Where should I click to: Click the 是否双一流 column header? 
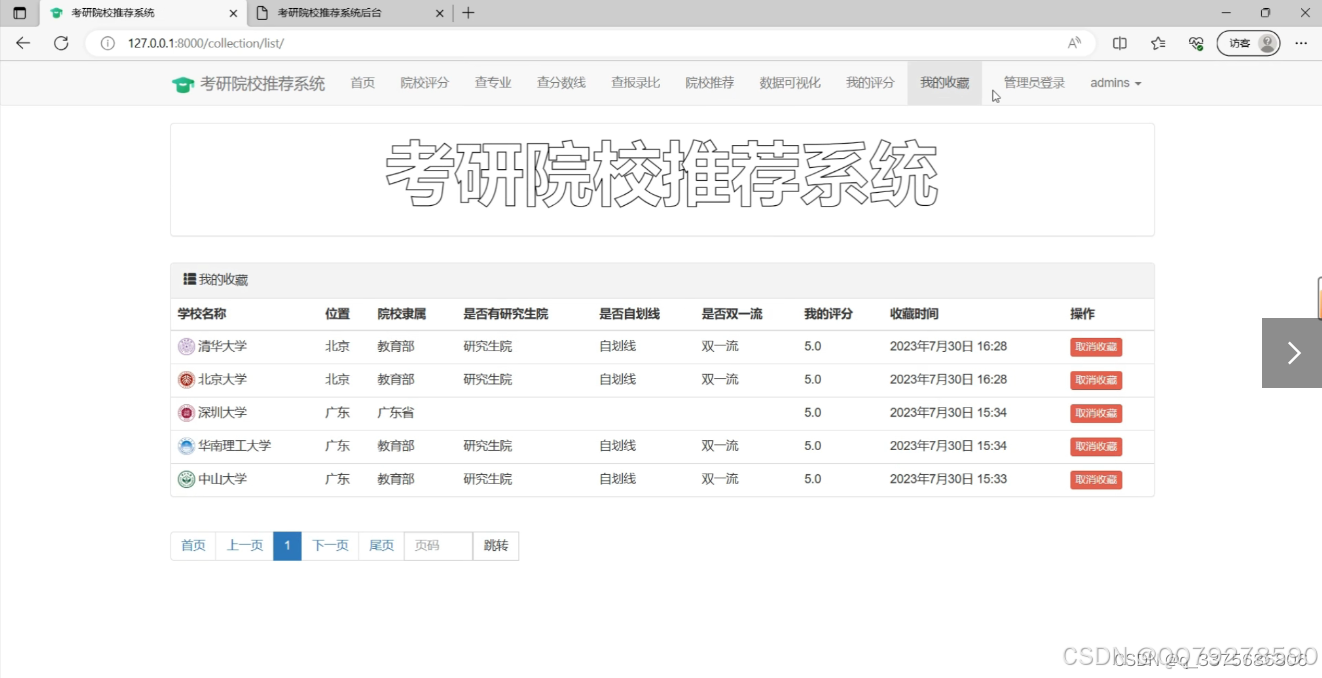click(732, 314)
